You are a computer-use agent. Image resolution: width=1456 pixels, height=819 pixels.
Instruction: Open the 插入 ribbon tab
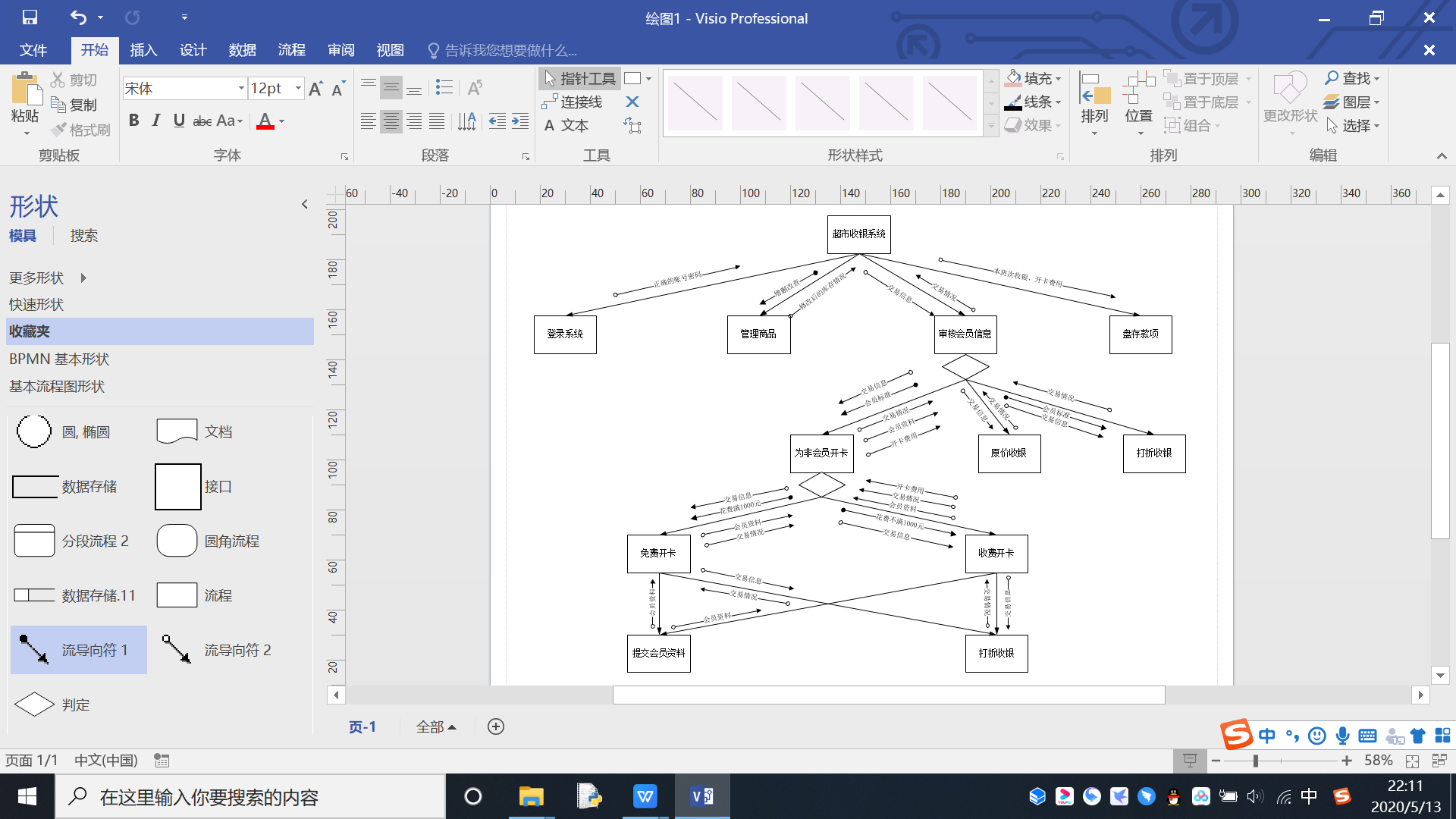point(143,50)
